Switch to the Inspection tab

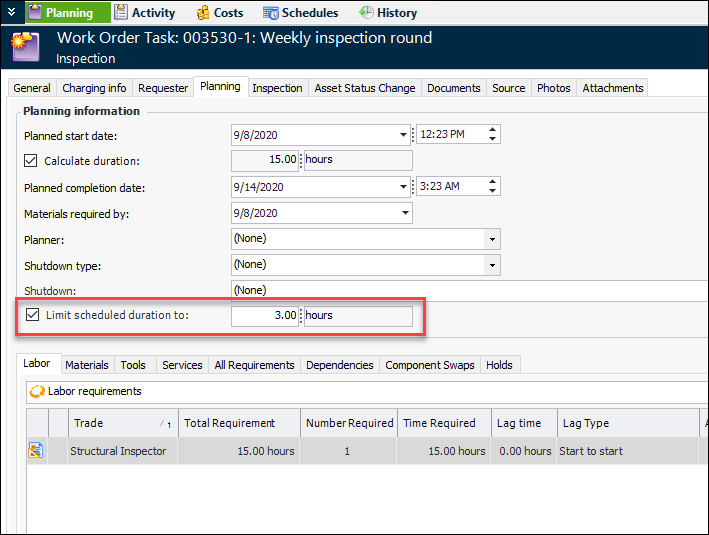tap(277, 88)
